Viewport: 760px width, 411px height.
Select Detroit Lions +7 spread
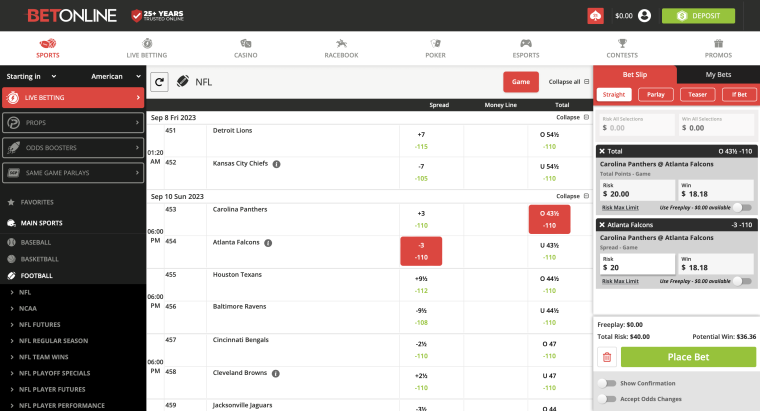pos(421,141)
